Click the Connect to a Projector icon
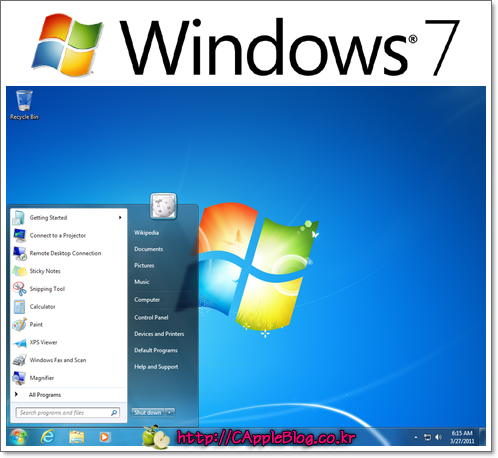Viewport: 498px width, 458px height. click(19, 235)
